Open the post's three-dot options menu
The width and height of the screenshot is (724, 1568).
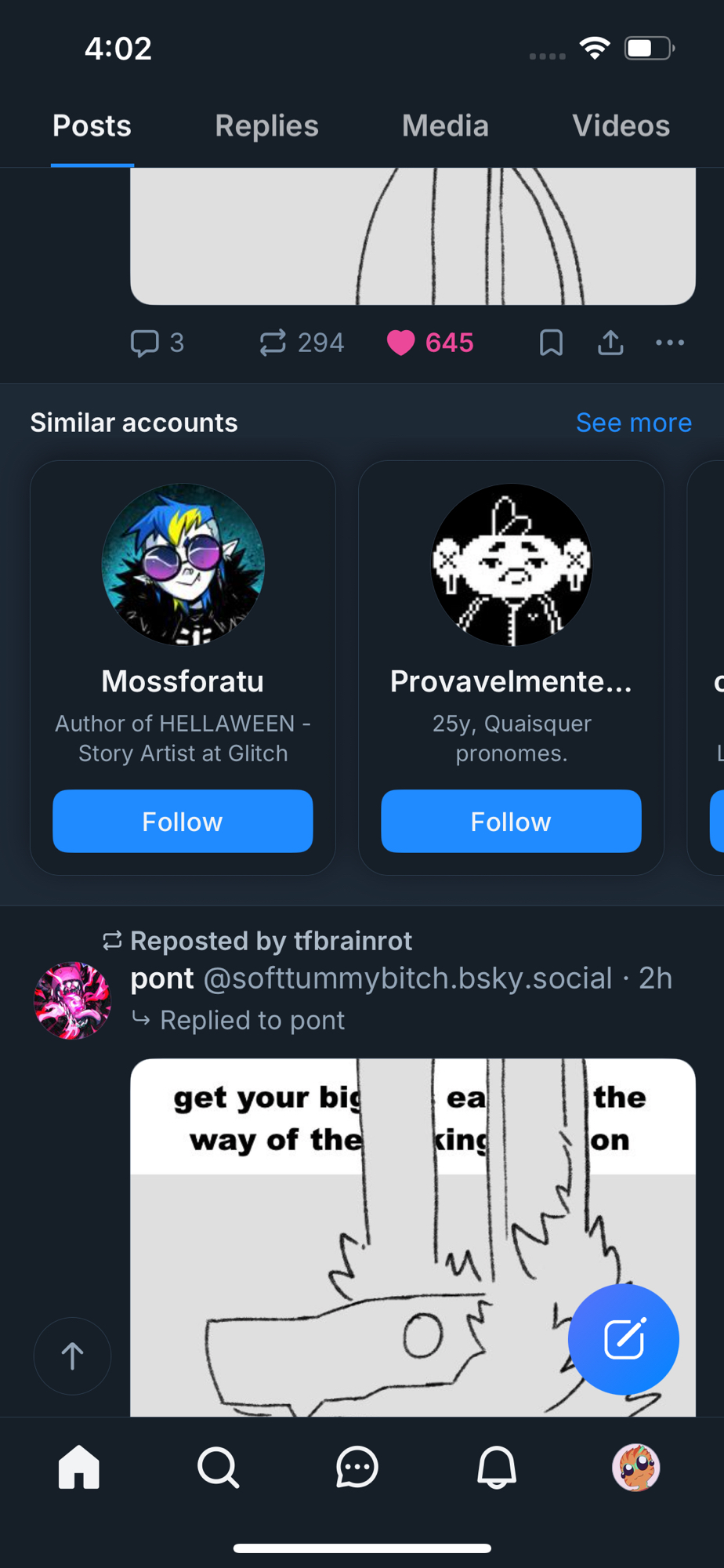670,343
